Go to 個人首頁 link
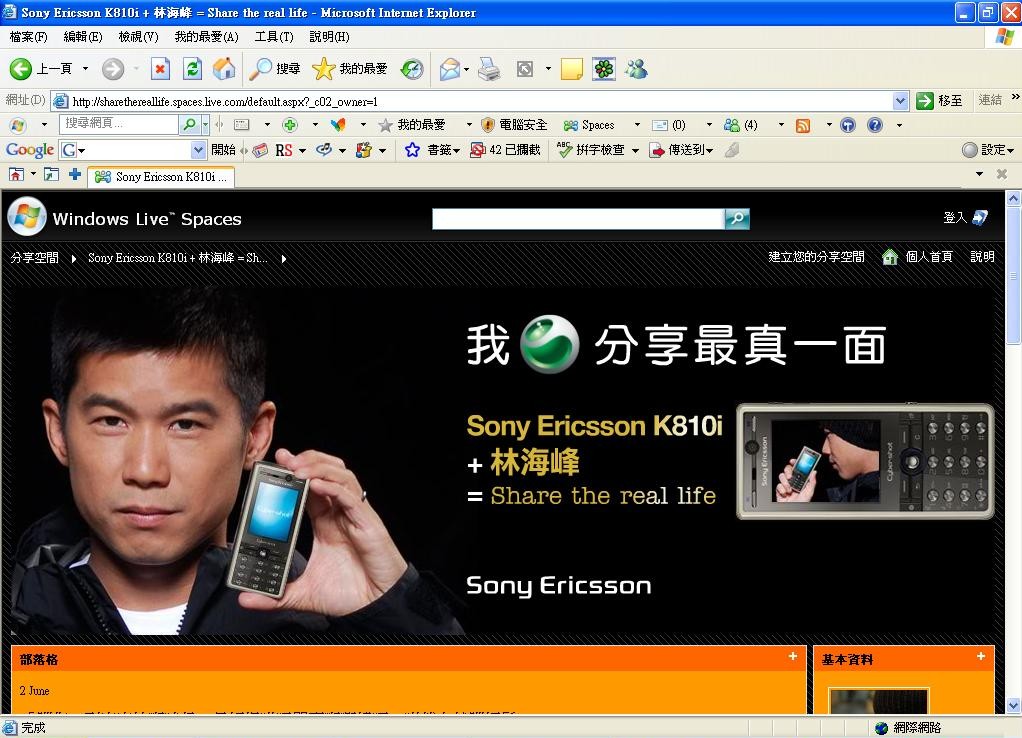The width and height of the screenshot is (1022, 738). click(918, 257)
